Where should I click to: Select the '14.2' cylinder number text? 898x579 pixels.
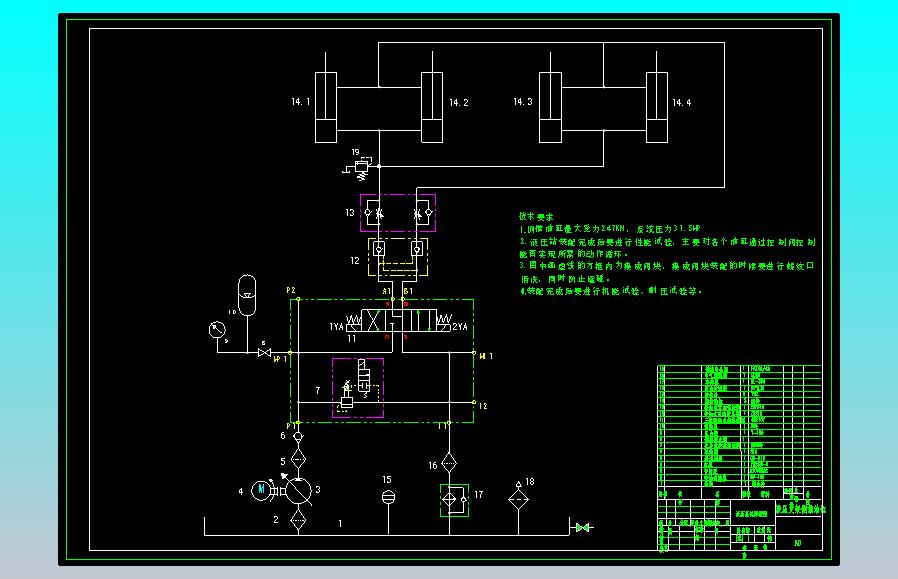[459, 103]
